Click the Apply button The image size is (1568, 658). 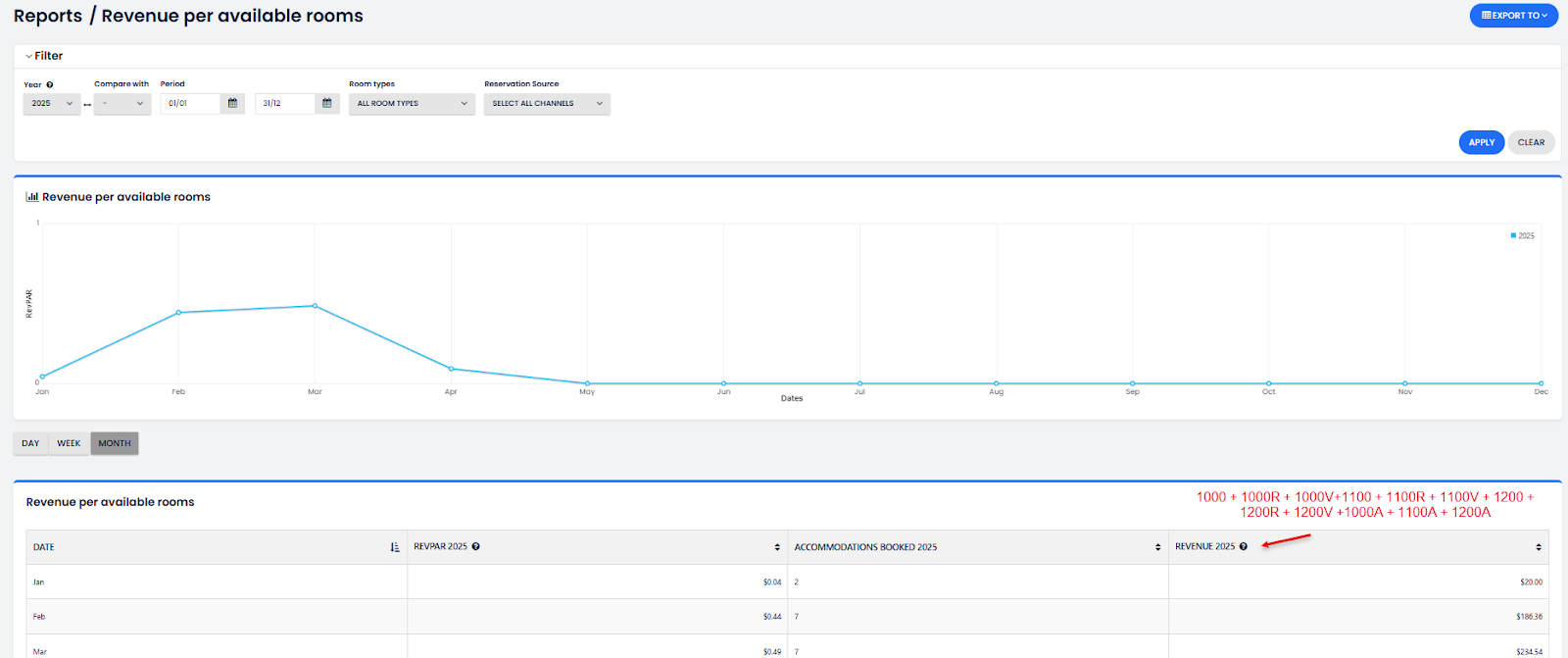(x=1481, y=142)
